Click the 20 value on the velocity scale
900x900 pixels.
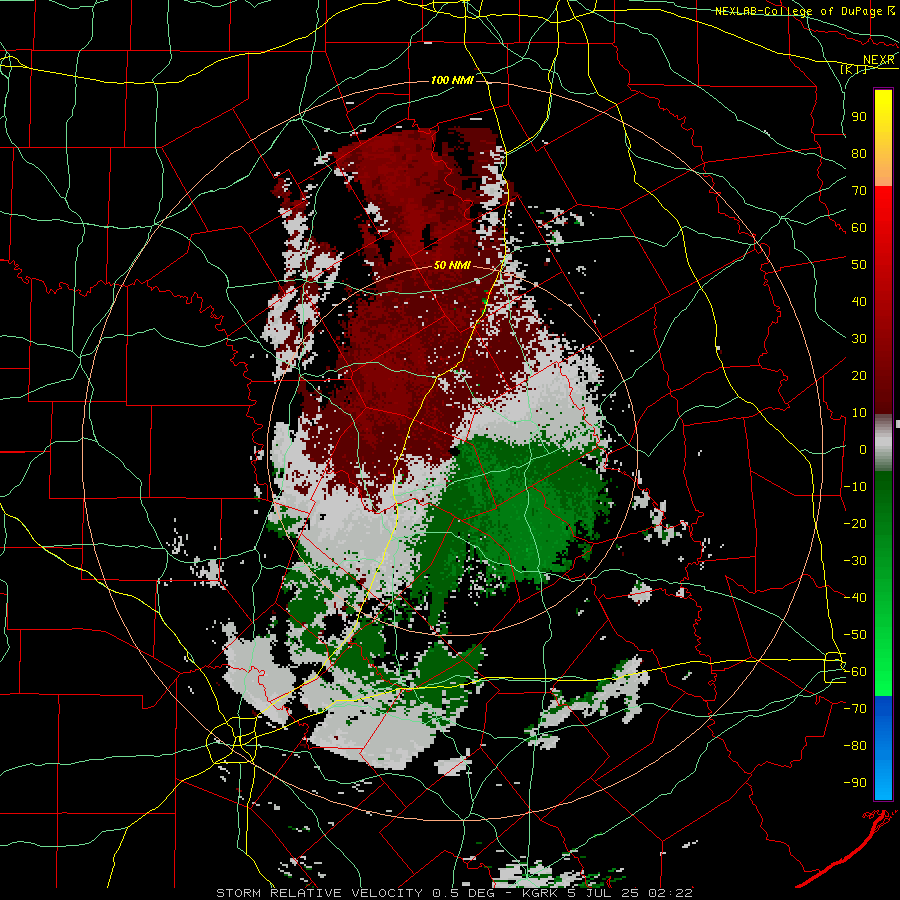pos(859,375)
